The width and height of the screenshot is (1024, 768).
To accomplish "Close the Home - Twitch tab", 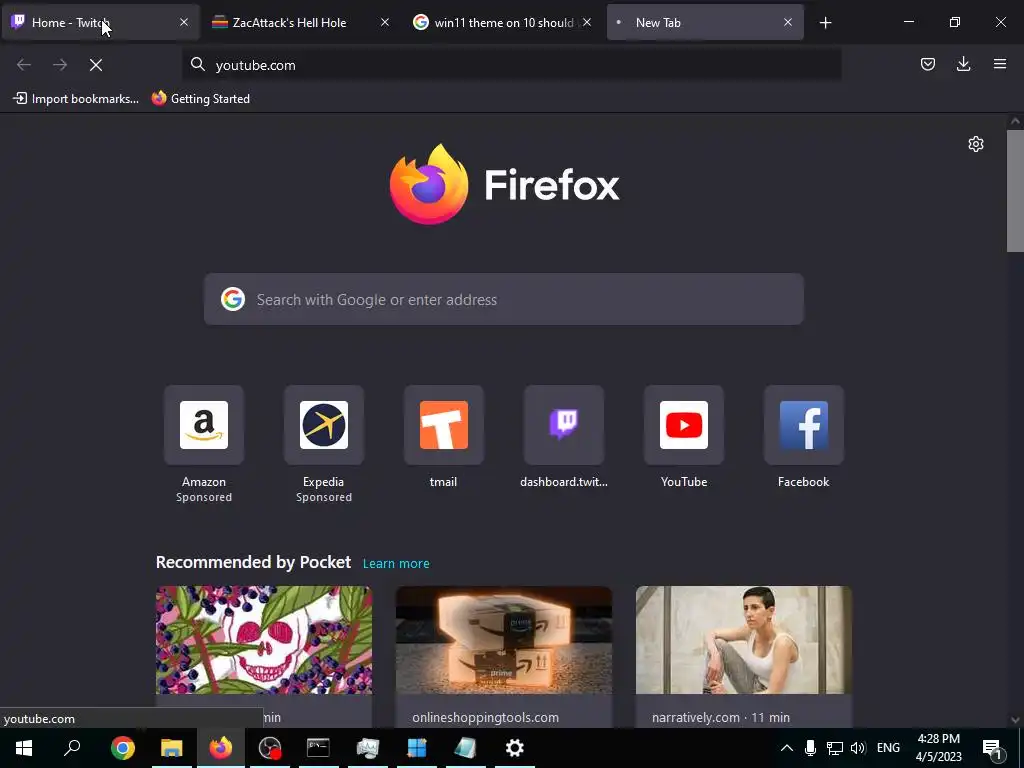I will click(184, 22).
